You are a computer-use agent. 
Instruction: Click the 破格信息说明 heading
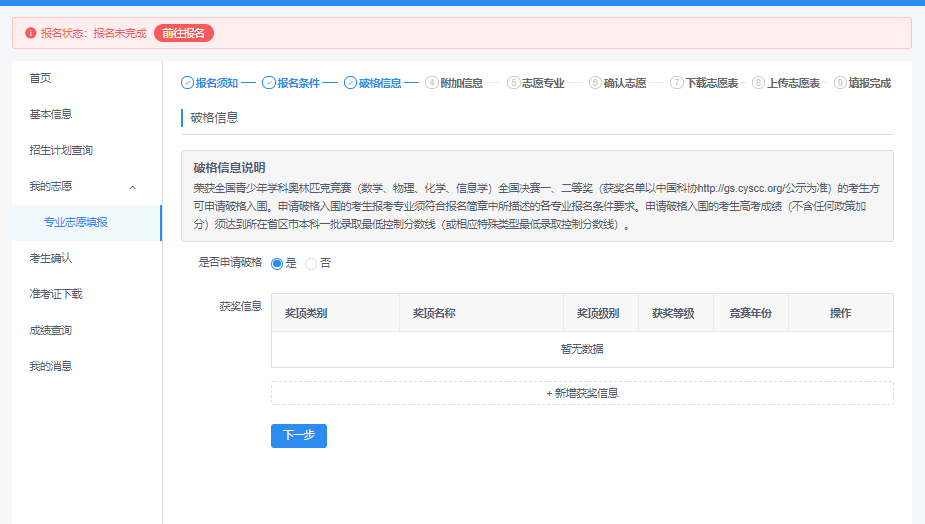click(229, 168)
